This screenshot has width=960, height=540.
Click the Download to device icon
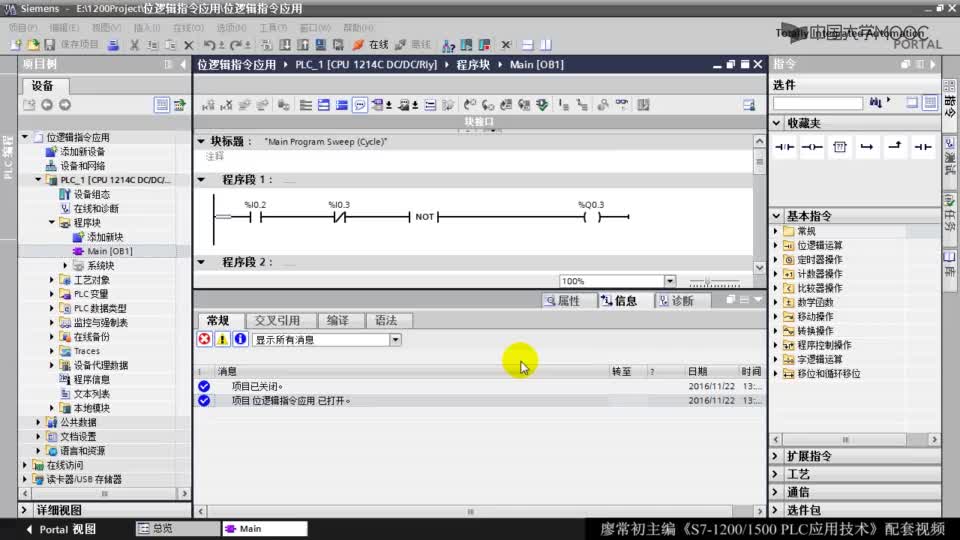tap(285, 45)
